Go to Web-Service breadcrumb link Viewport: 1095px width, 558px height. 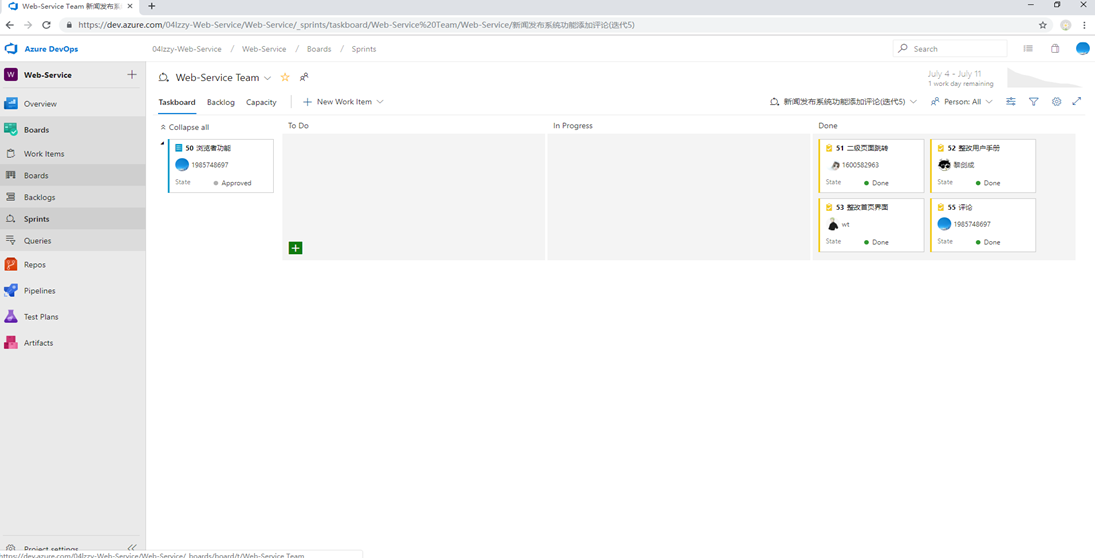(264, 49)
